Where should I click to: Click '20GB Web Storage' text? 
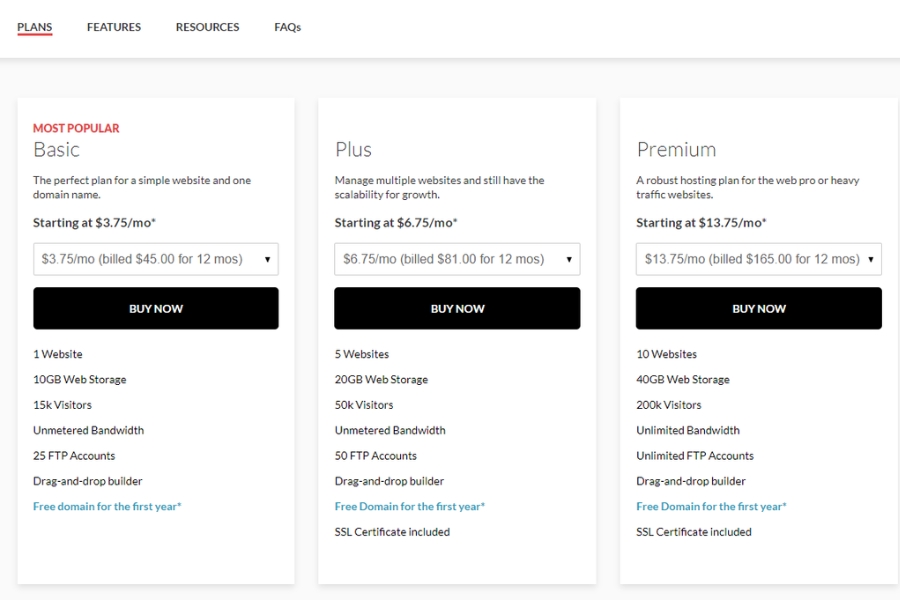[381, 380]
